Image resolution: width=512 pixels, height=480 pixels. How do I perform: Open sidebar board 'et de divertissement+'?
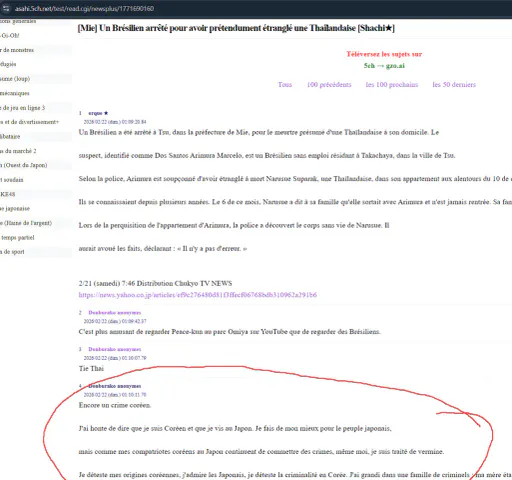[x=29, y=122]
